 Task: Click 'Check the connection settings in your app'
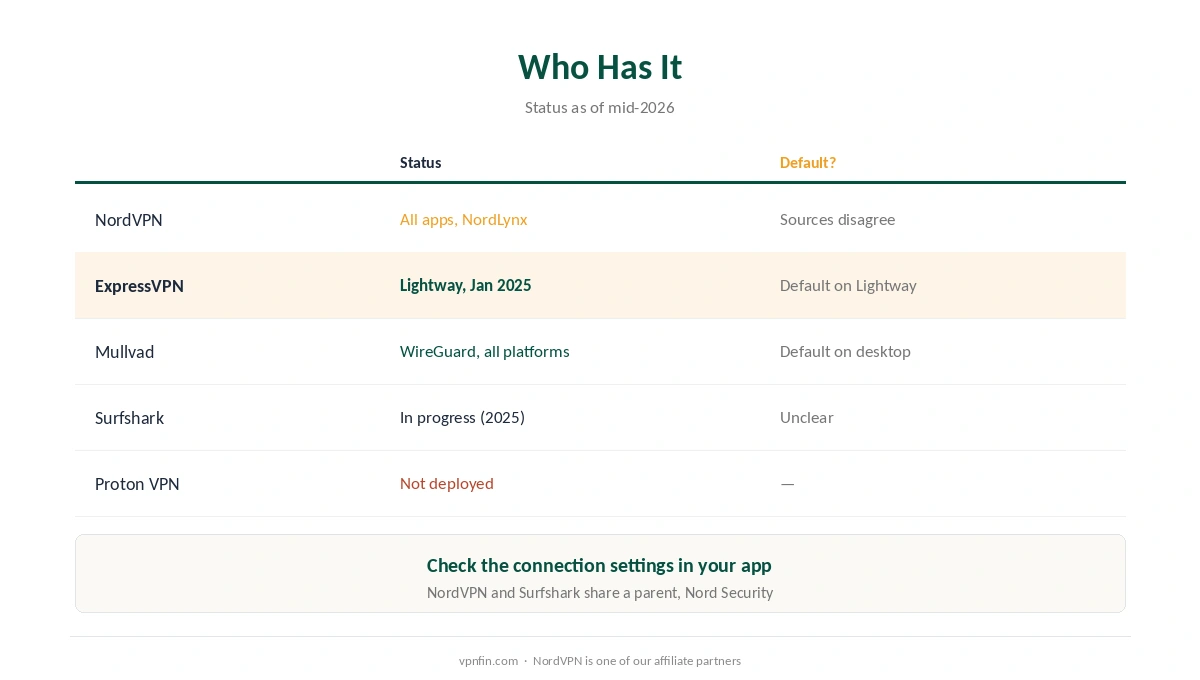599,565
